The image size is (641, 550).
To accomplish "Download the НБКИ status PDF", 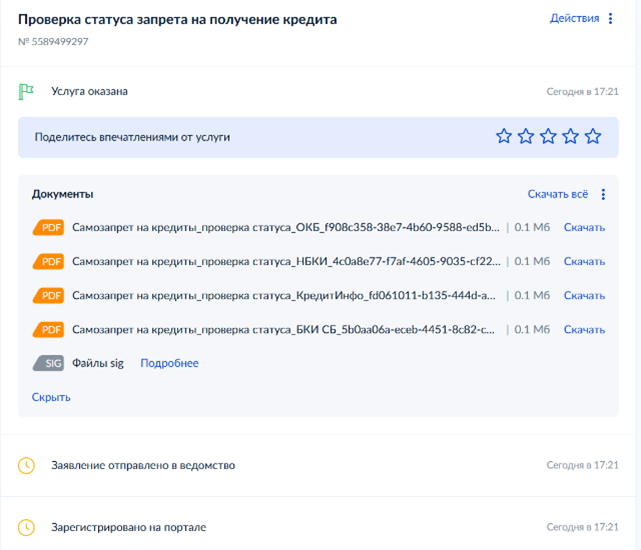I will pos(584,262).
